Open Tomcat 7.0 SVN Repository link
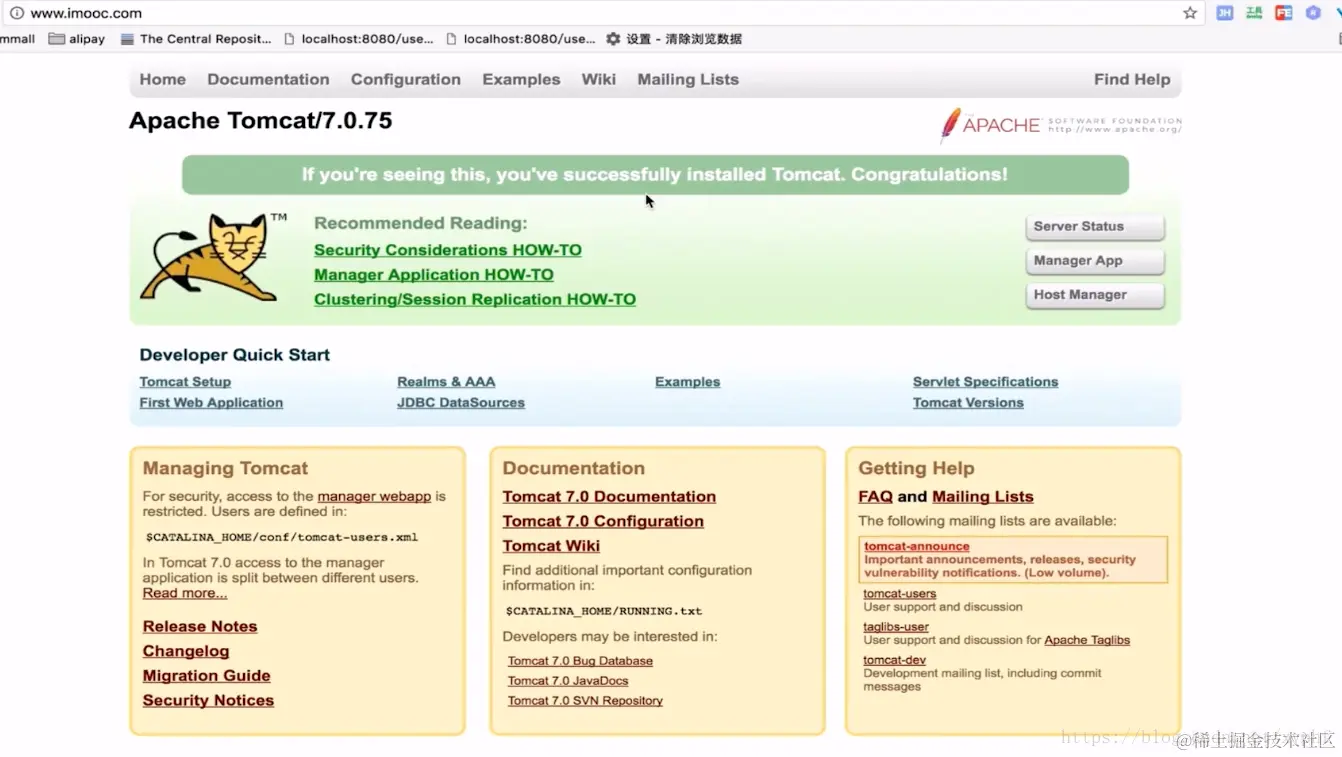 pyautogui.click(x=585, y=701)
